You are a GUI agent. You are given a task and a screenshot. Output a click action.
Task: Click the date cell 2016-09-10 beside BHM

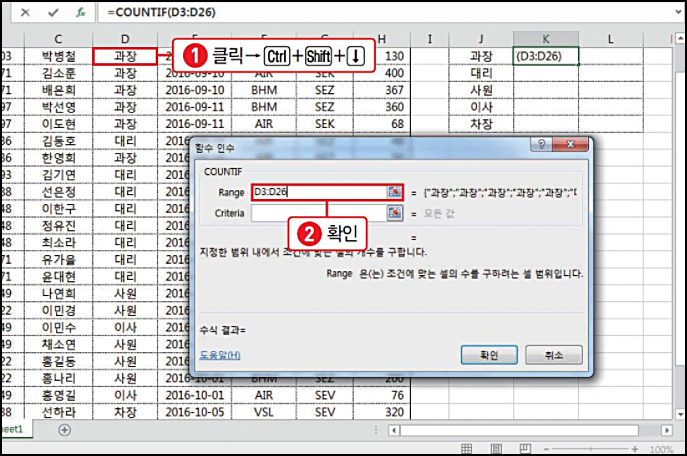[x=195, y=90]
